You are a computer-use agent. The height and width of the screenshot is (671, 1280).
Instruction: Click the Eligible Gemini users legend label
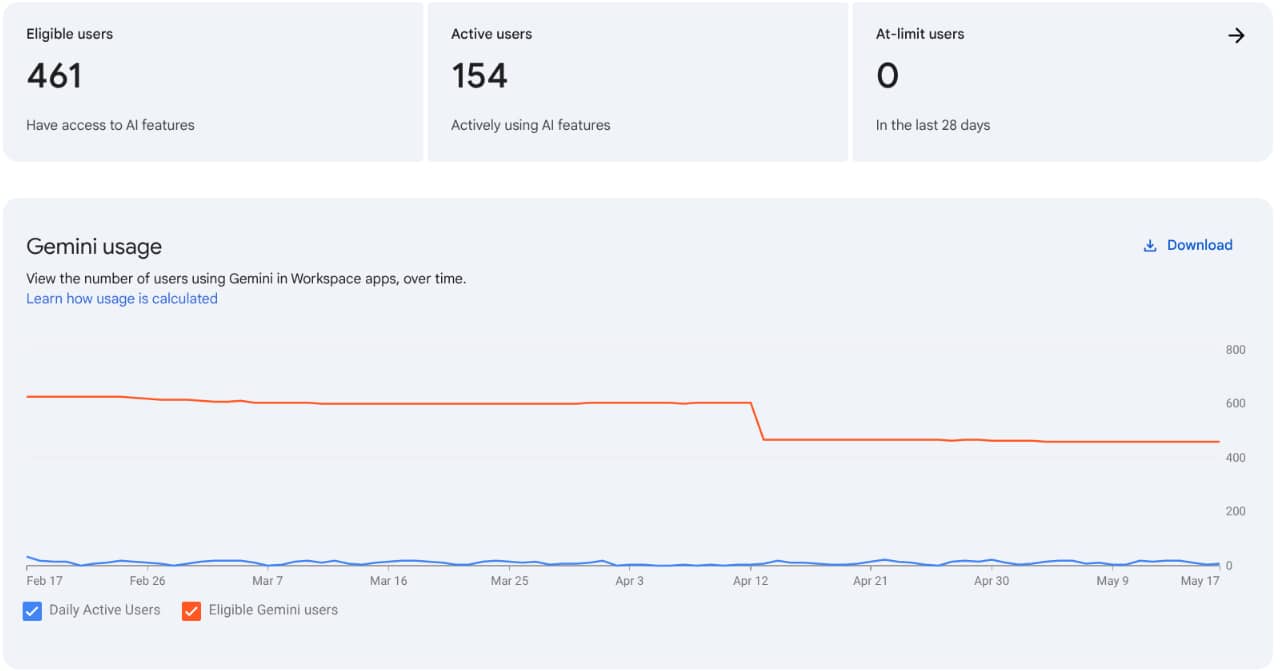click(x=273, y=610)
